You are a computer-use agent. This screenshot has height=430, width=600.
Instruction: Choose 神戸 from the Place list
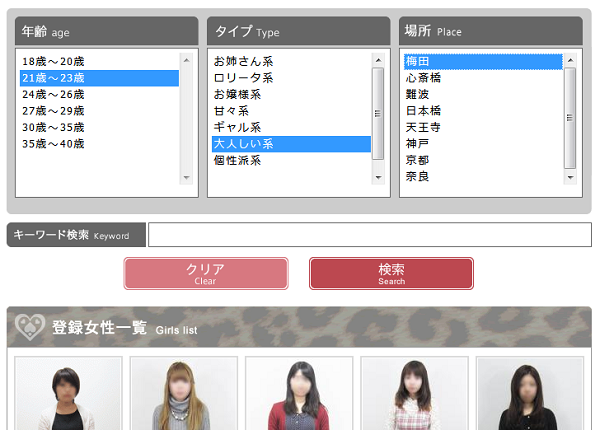[x=417, y=144]
